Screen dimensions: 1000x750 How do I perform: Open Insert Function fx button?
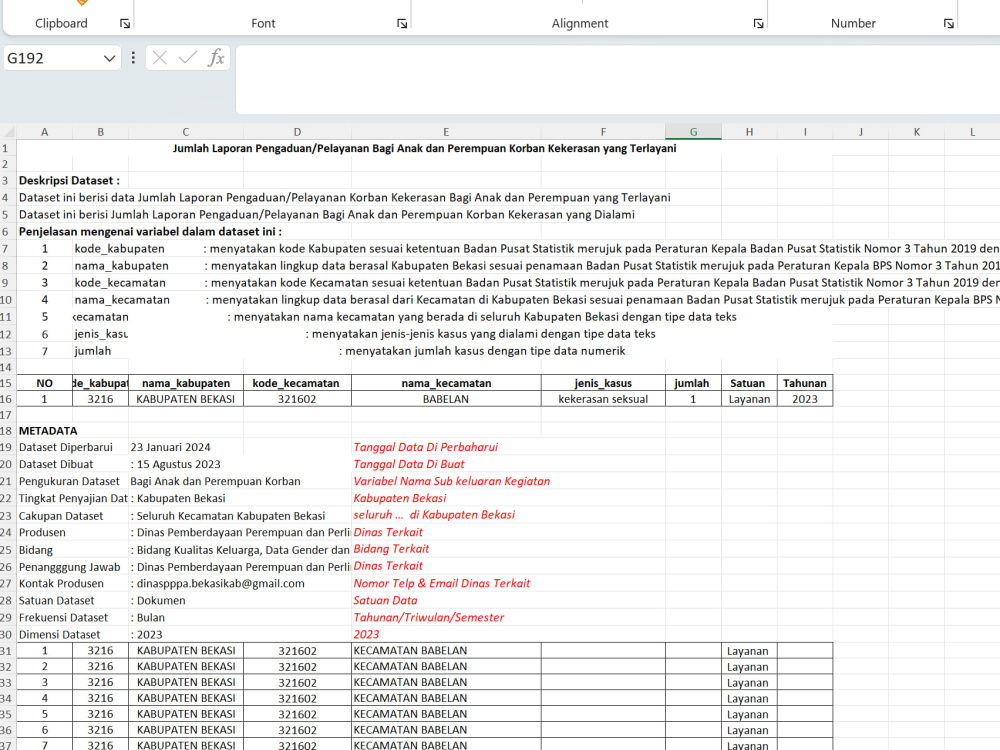(x=216, y=58)
